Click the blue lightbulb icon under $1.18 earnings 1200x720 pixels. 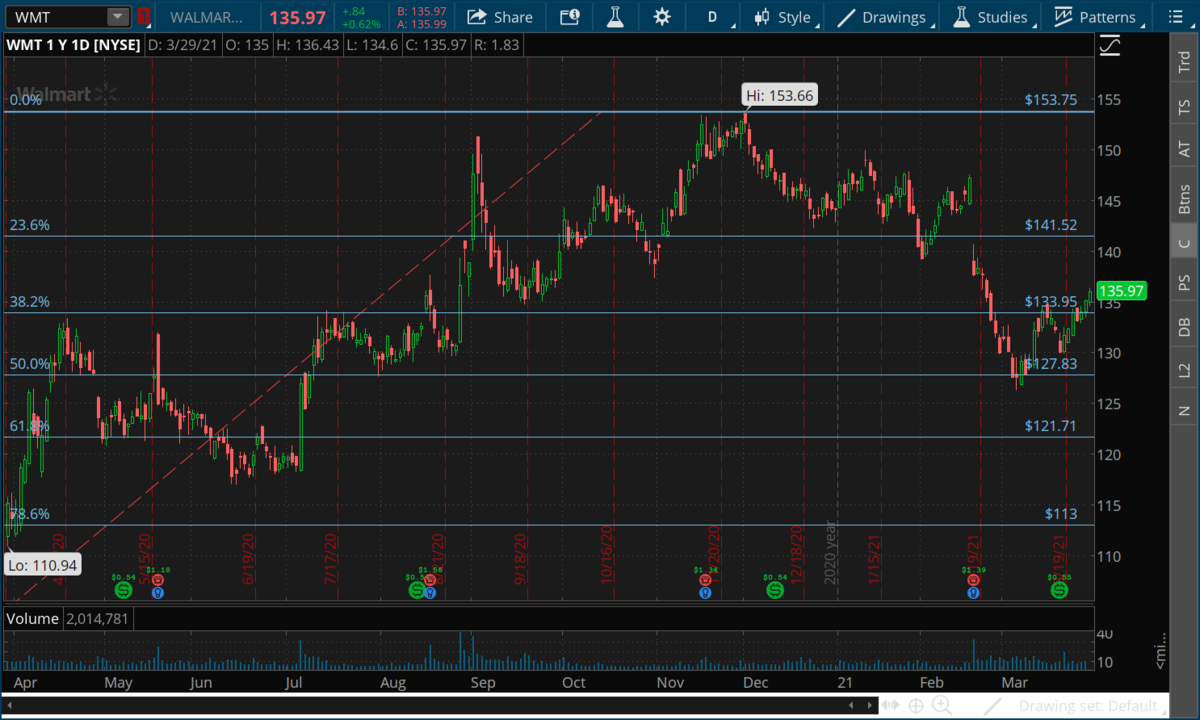tap(157, 592)
